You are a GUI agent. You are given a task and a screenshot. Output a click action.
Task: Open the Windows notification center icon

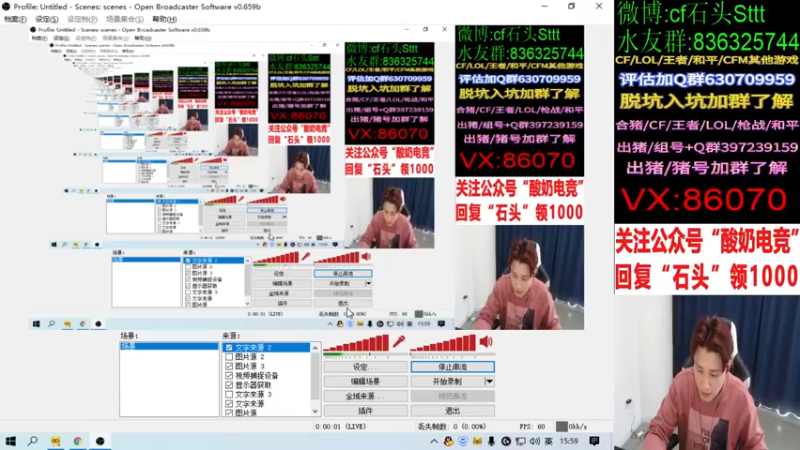click(x=594, y=441)
